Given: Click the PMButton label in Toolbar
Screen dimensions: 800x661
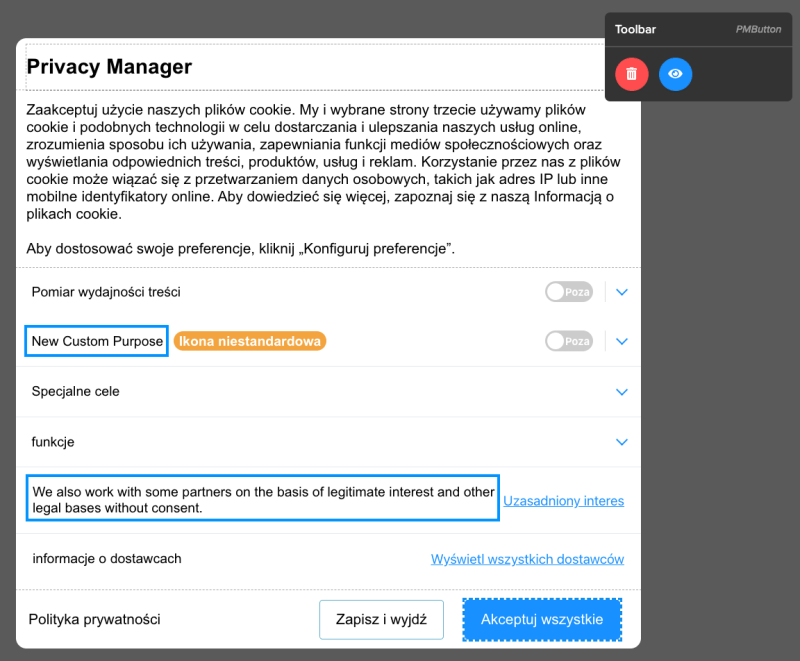Looking at the screenshot, I should 758,29.
